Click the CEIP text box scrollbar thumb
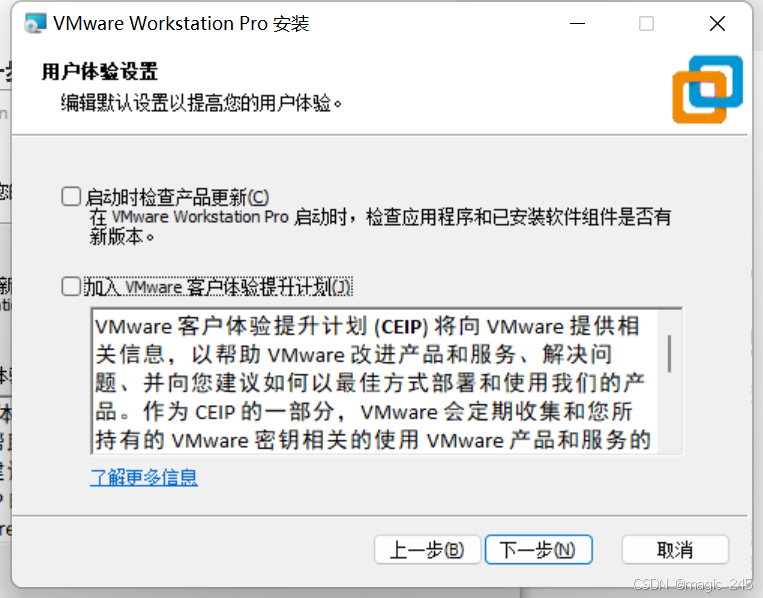The image size is (763, 598). coord(670,354)
